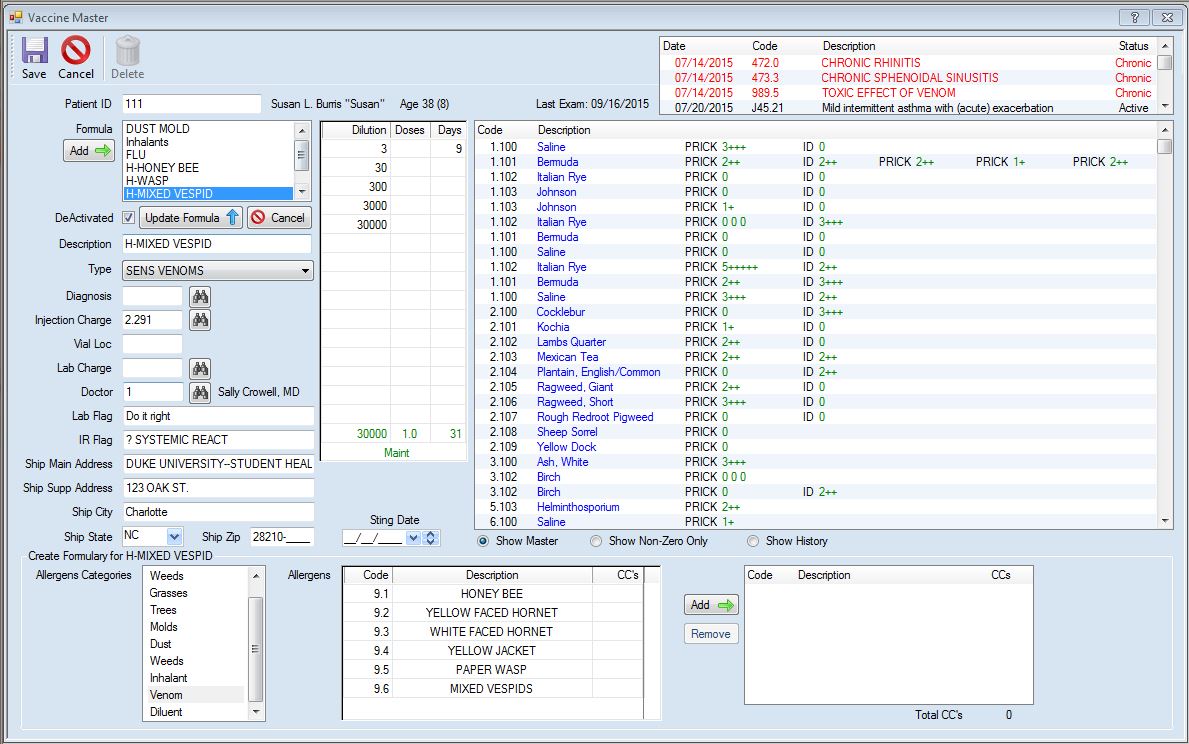Click the help question mark button
The image size is (1189, 744).
[1135, 17]
